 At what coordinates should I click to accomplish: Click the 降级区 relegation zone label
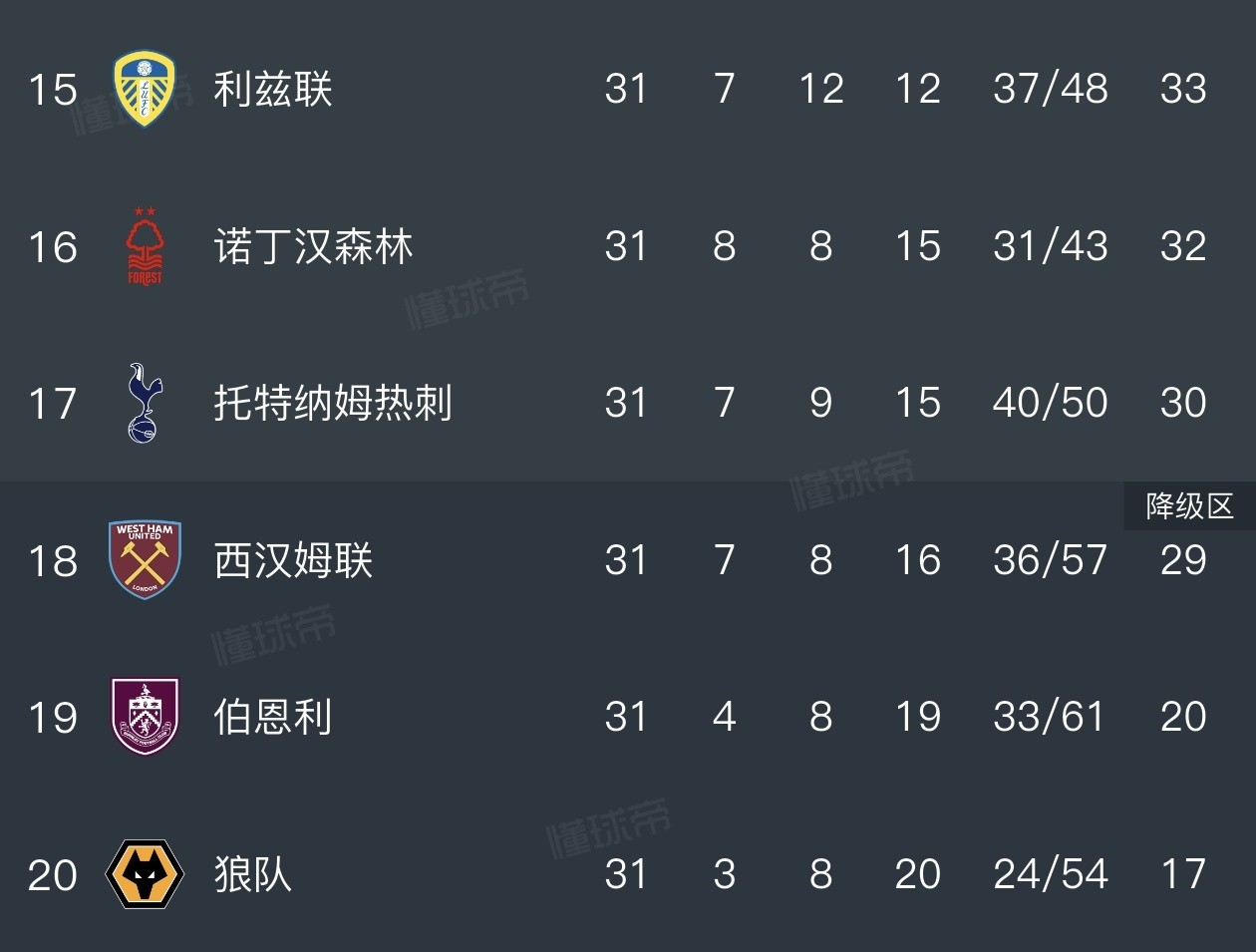tap(1189, 506)
